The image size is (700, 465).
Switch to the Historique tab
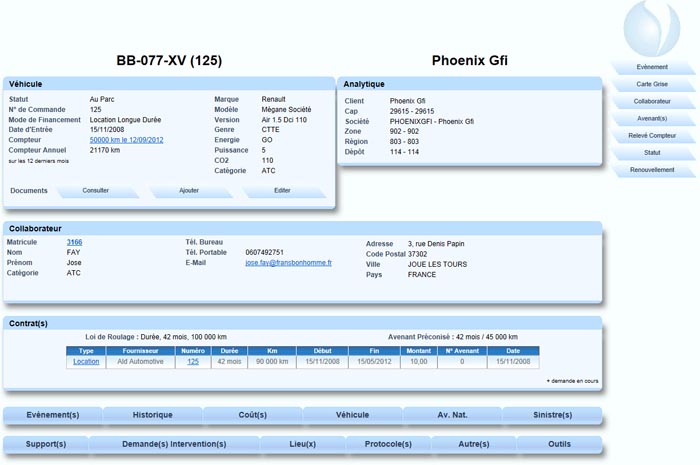click(153, 415)
